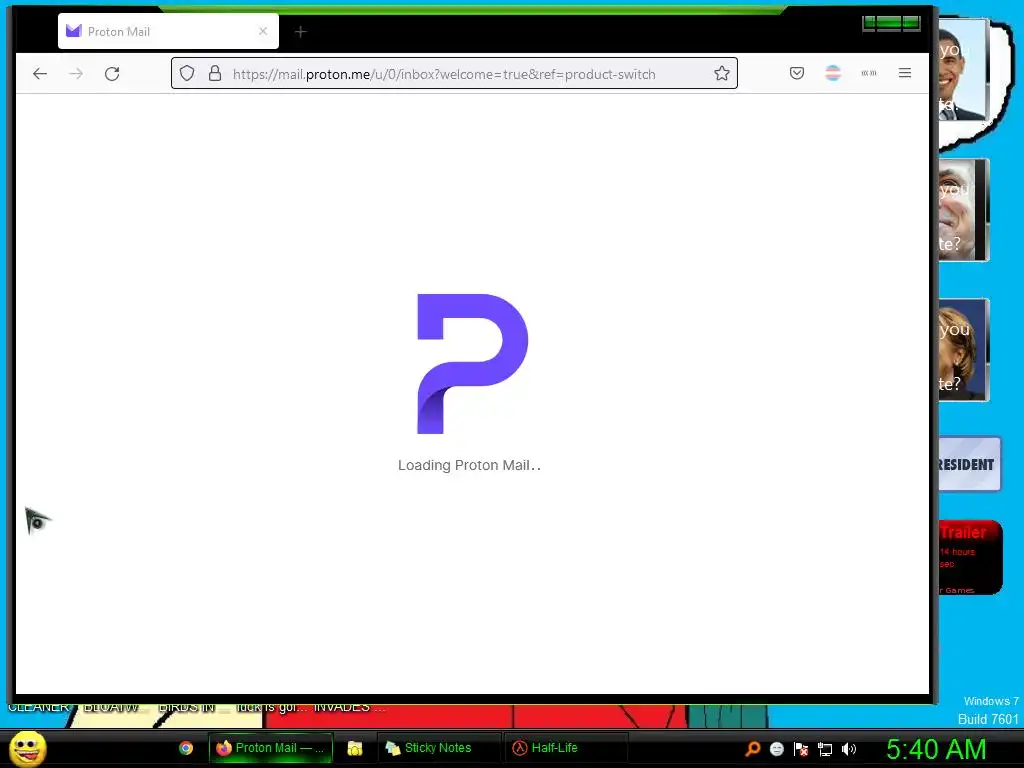Bookmark this page with the star
The image size is (1024, 768).
pos(722,73)
